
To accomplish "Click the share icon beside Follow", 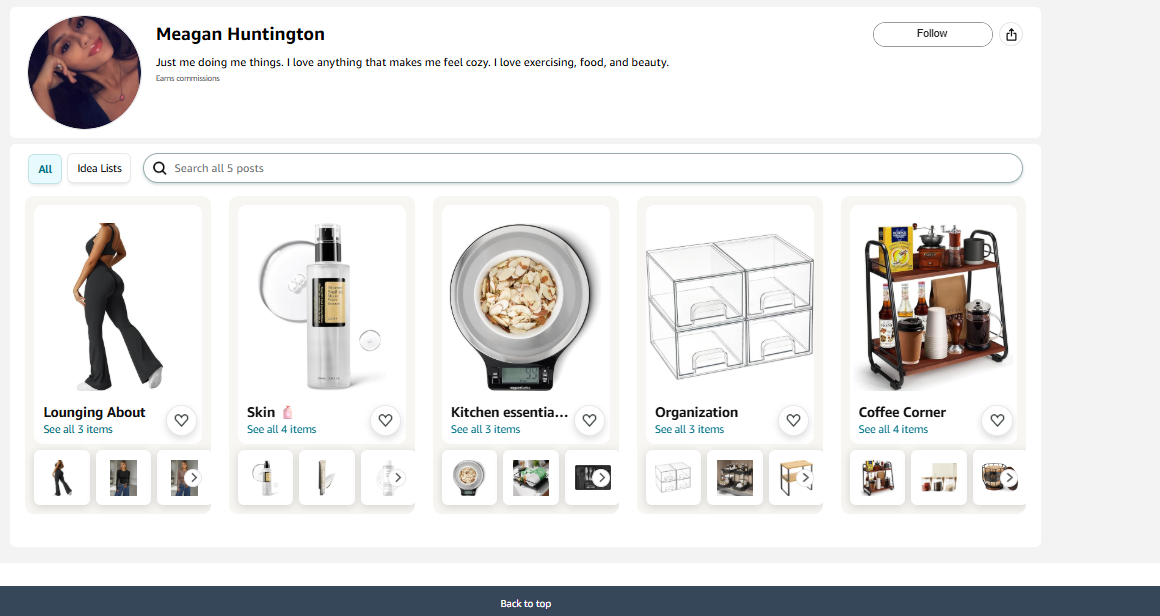I will (x=1011, y=34).
